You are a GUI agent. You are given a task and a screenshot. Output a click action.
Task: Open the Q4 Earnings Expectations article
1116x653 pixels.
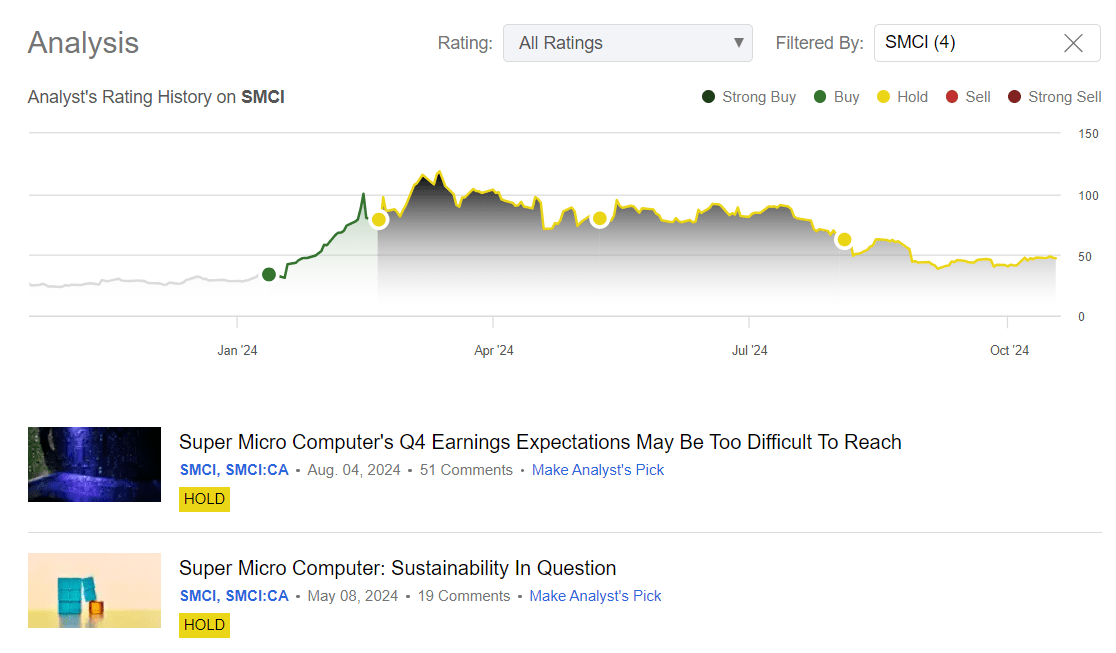point(540,441)
